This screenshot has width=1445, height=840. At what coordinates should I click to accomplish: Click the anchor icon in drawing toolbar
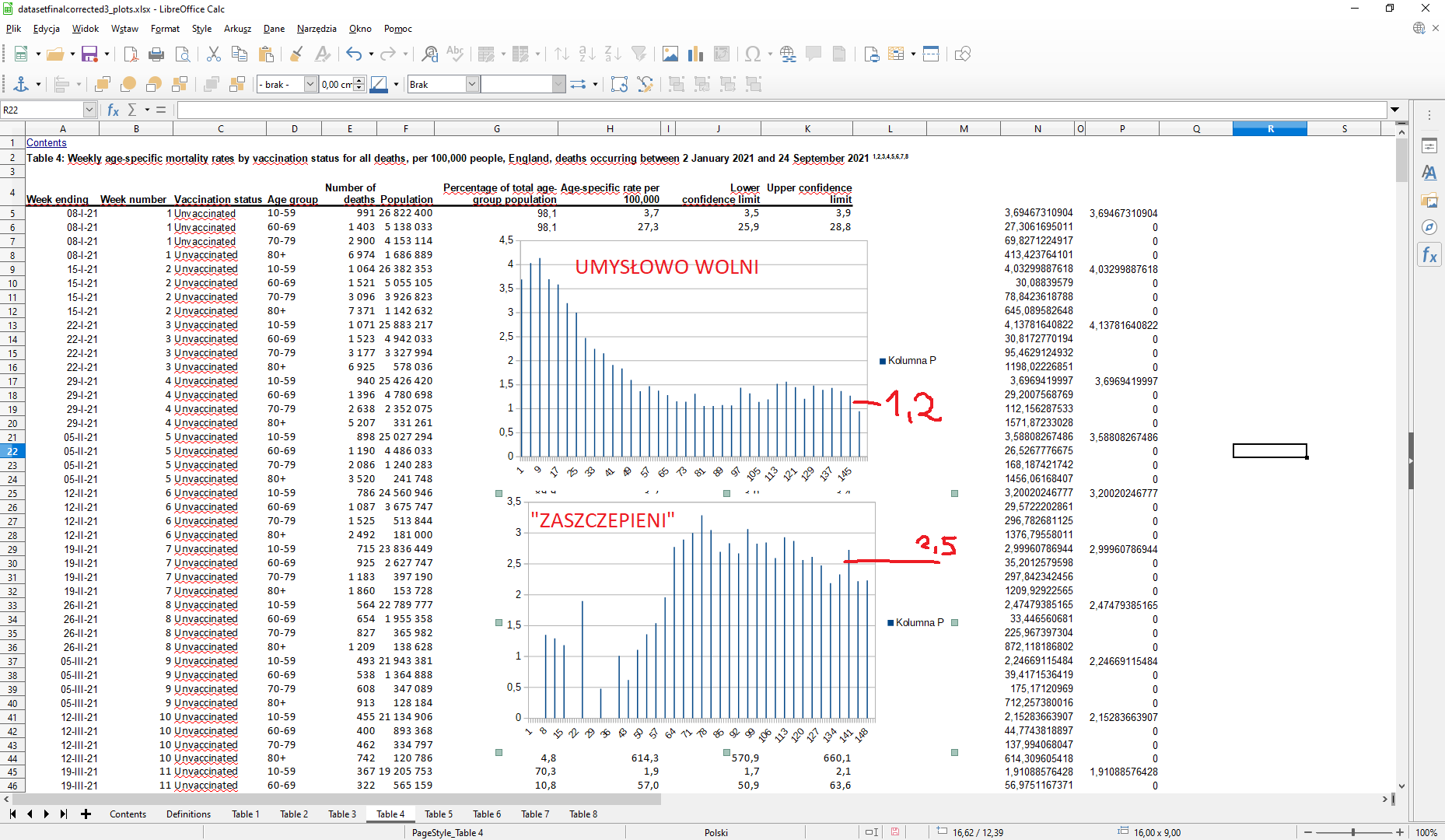(x=21, y=84)
